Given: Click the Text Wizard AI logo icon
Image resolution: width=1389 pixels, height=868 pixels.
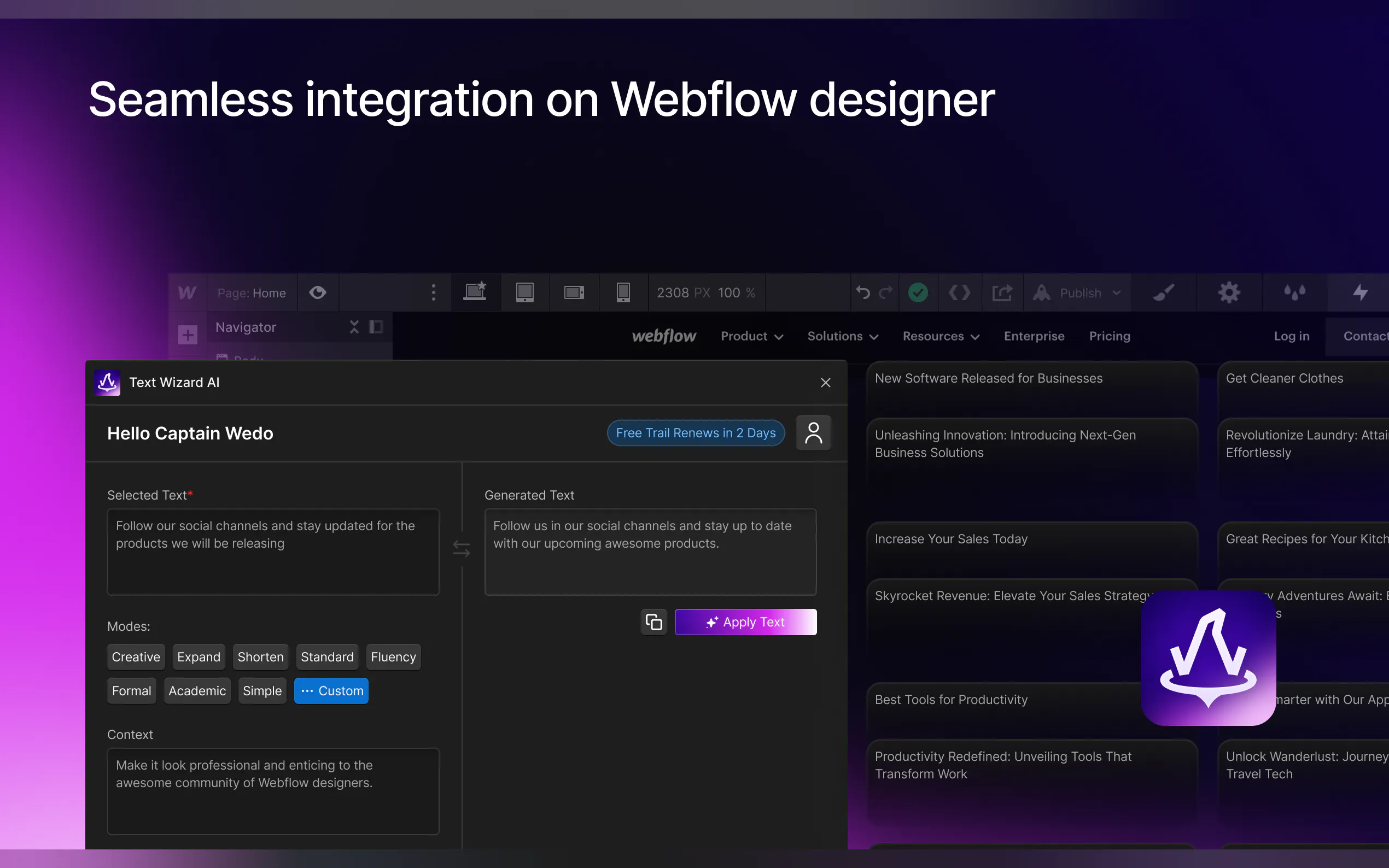Looking at the screenshot, I should tap(107, 382).
